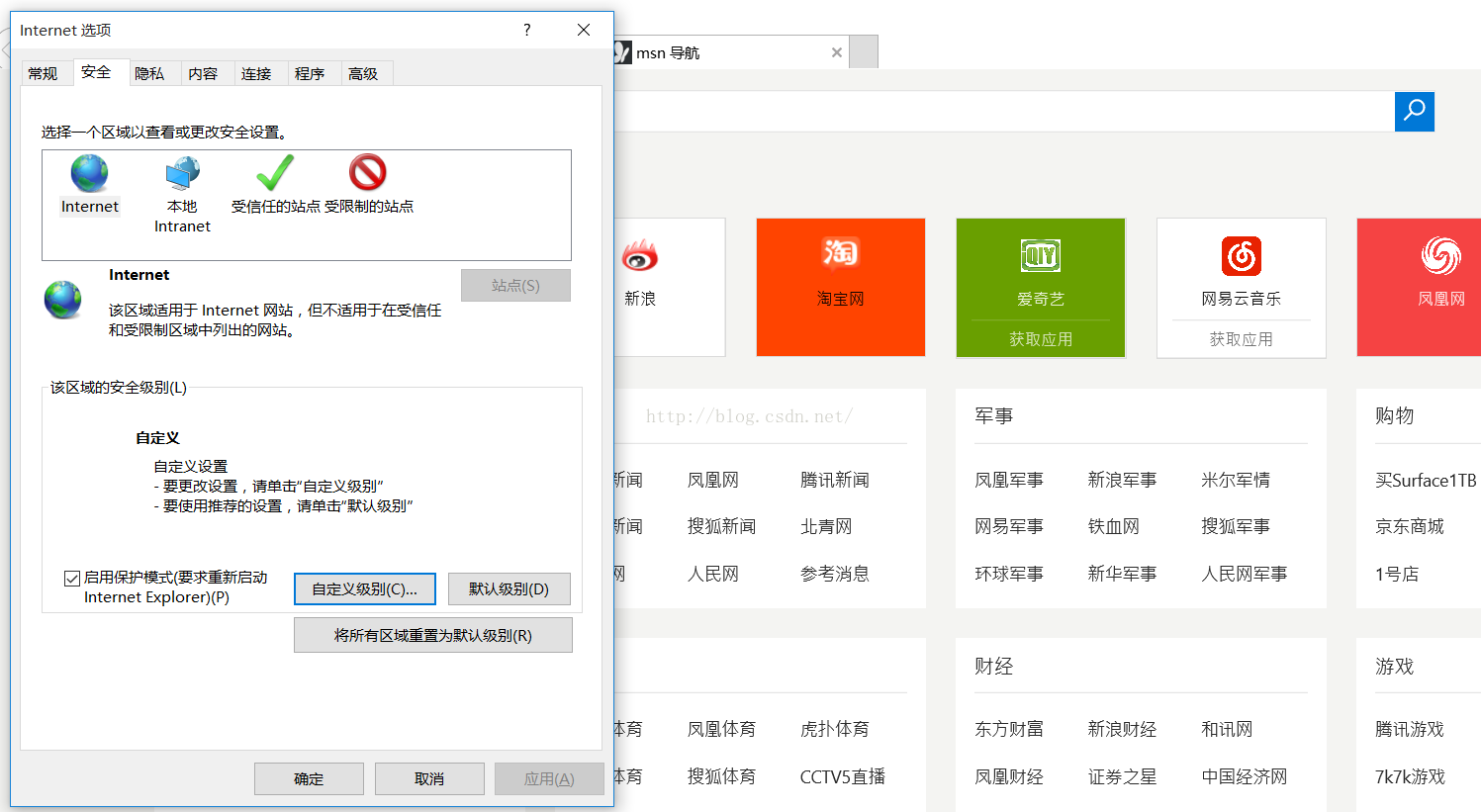
Task: Open the 环球军事 link
Action: (x=1009, y=574)
